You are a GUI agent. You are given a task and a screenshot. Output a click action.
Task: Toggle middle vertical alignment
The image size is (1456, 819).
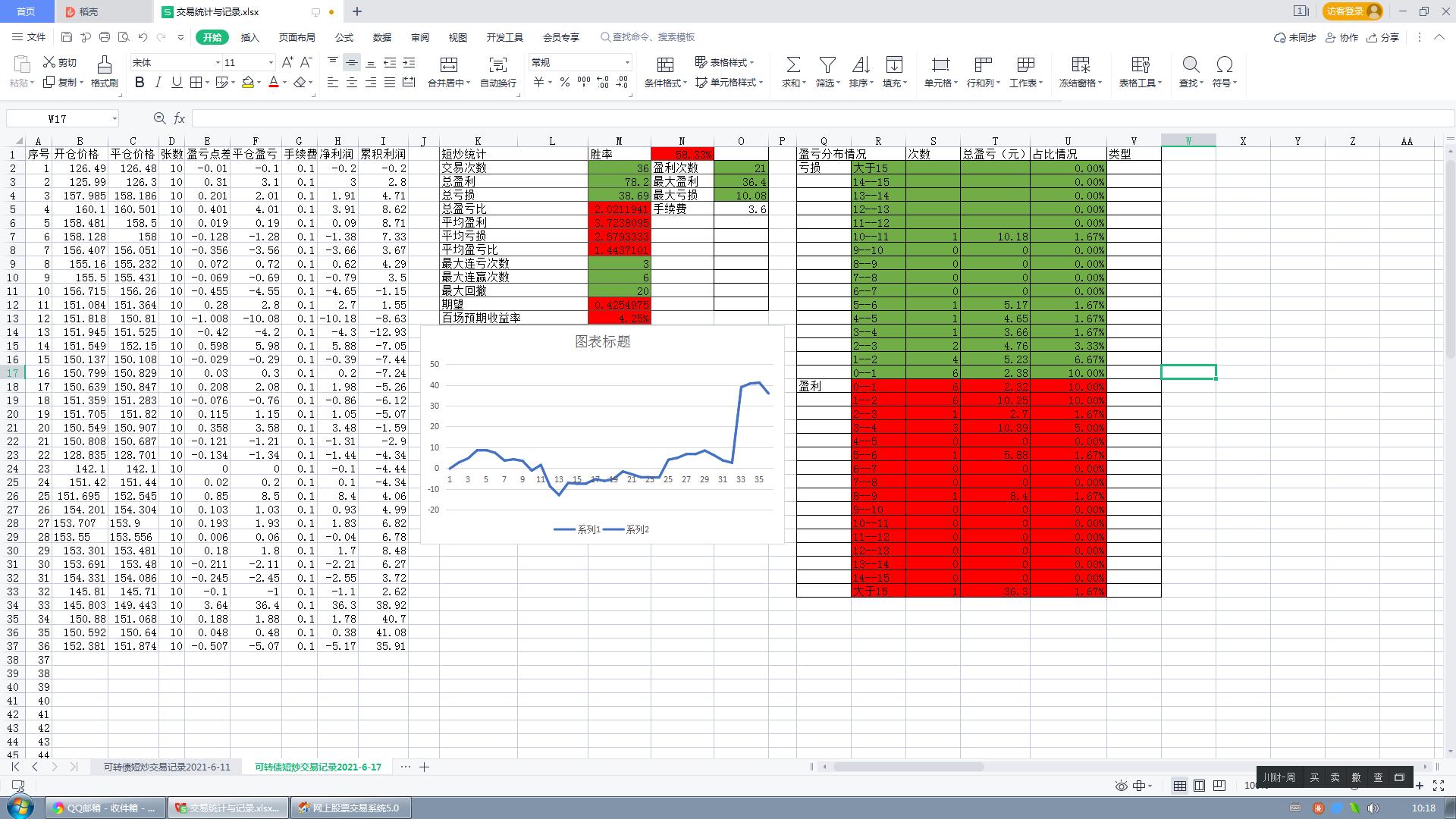pyautogui.click(x=352, y=62)
